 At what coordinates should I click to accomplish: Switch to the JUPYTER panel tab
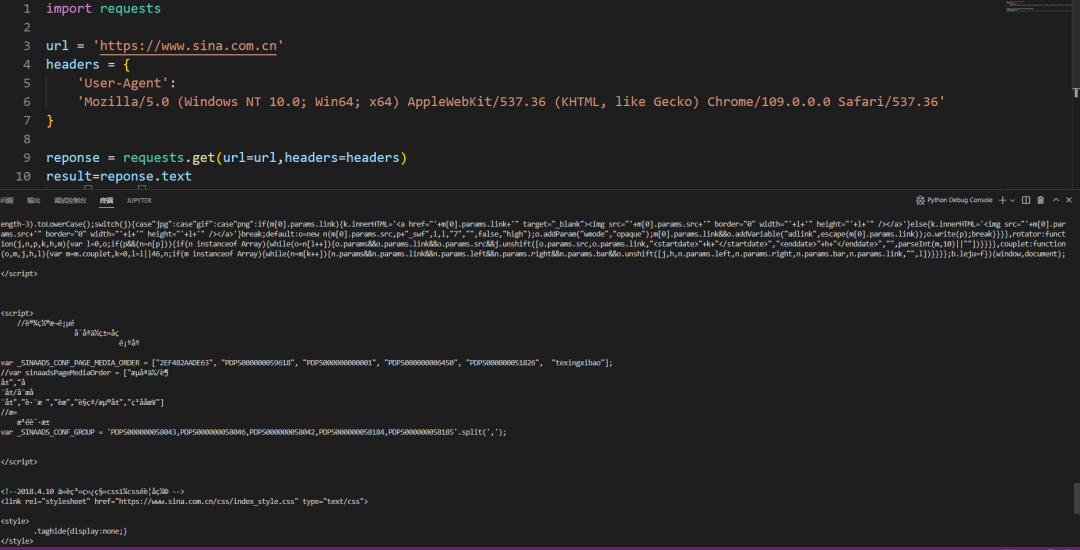139,200
